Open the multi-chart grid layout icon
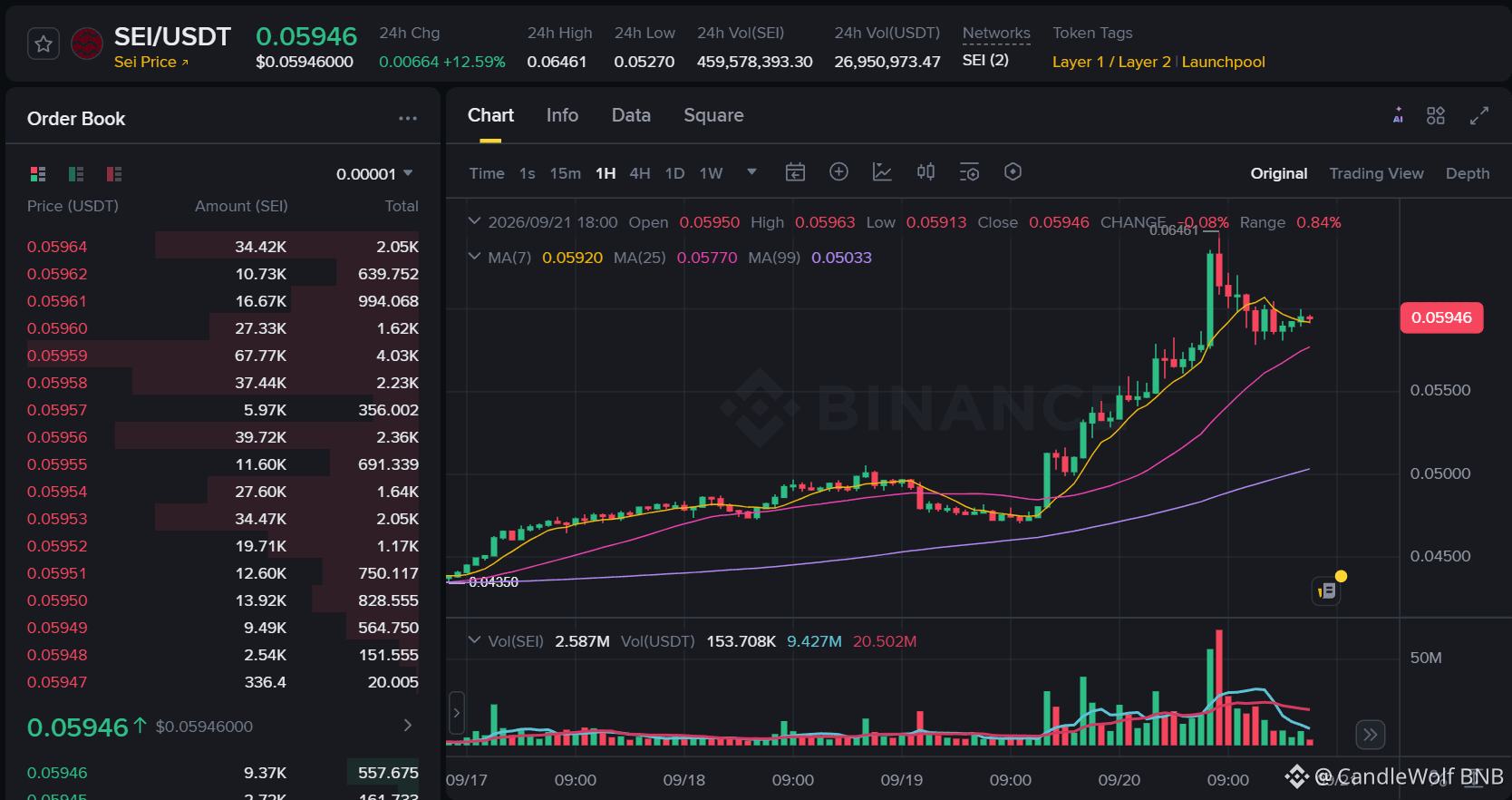 point(1436,115)
